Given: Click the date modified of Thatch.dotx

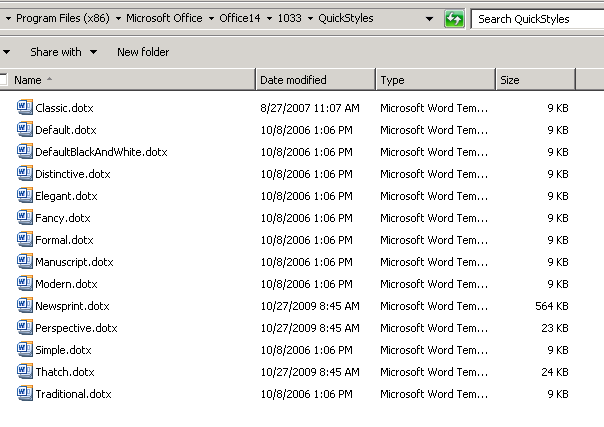Looking at the screenshot, I should [310, 371].
